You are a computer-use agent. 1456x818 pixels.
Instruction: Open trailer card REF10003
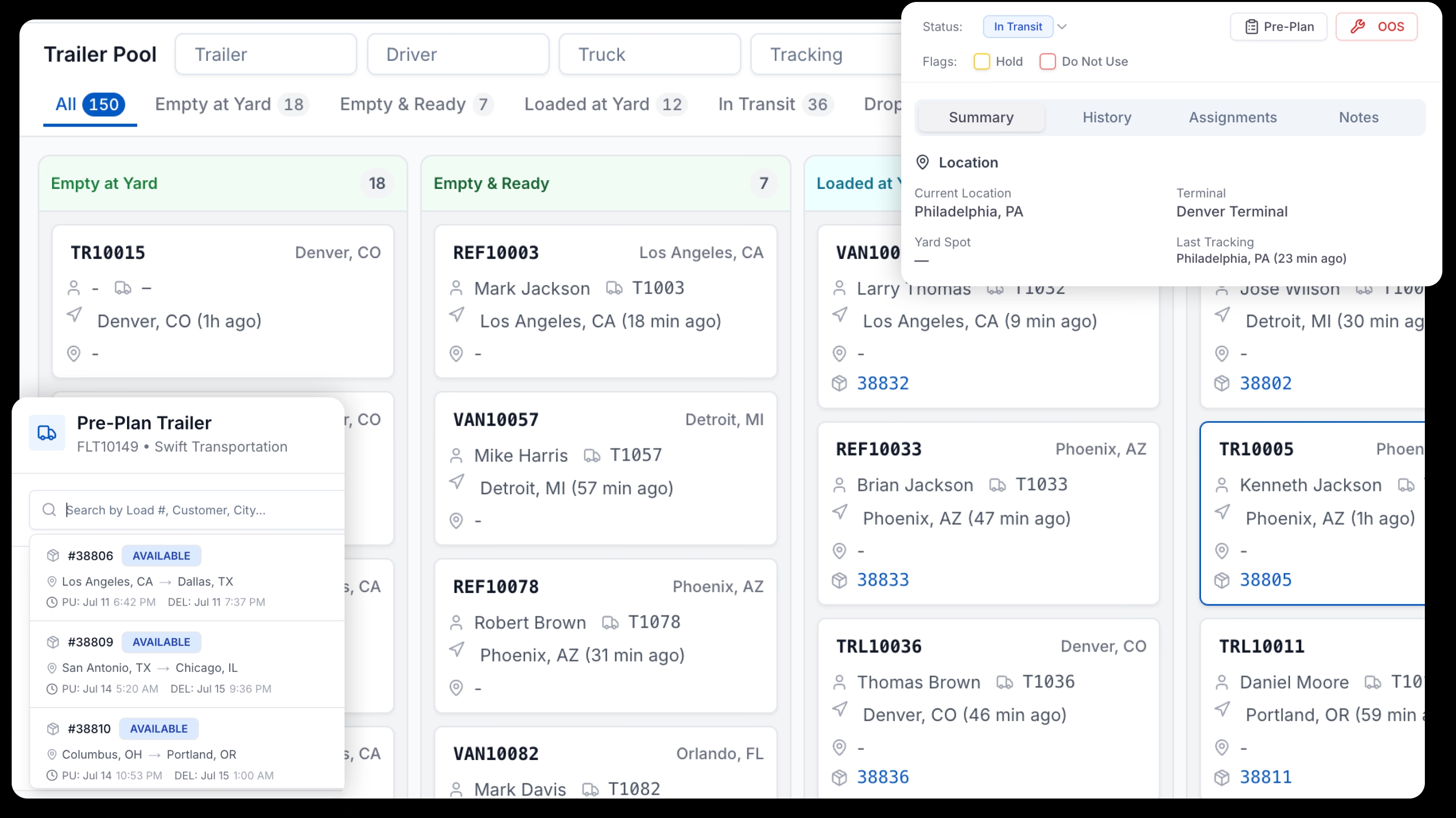pyautogui.click(x=605, y=301)
